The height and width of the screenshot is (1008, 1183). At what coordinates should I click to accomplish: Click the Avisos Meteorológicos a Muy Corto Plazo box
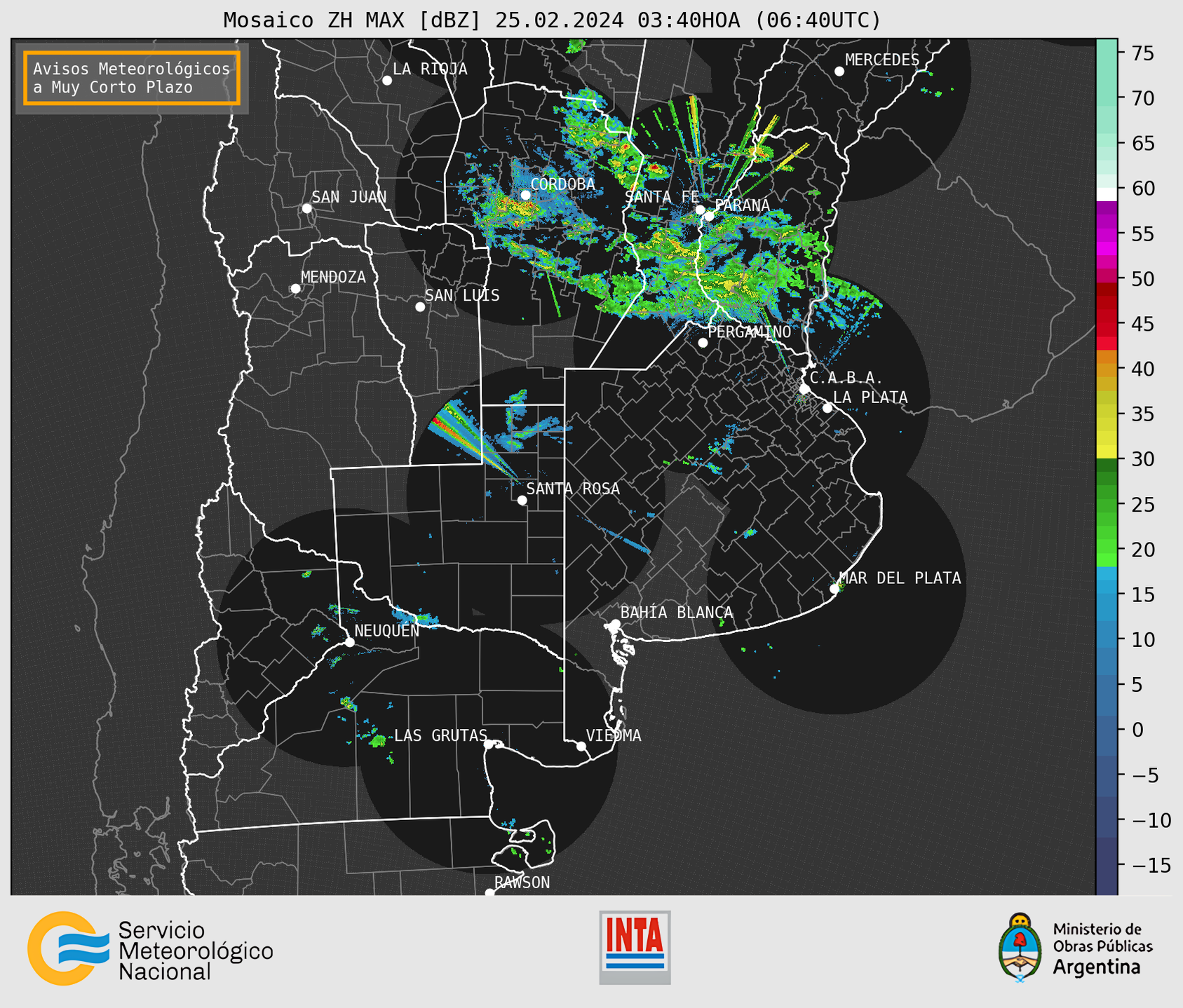pyautogui.click(x=132, y=78)
